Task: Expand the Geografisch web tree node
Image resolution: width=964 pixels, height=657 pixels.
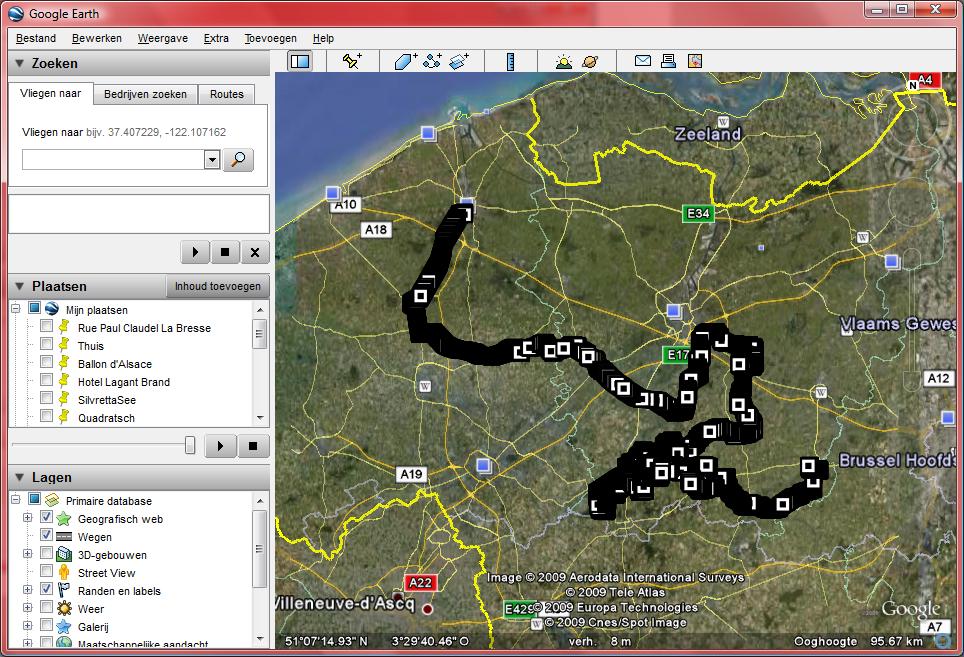Action: tap(28, 517)
